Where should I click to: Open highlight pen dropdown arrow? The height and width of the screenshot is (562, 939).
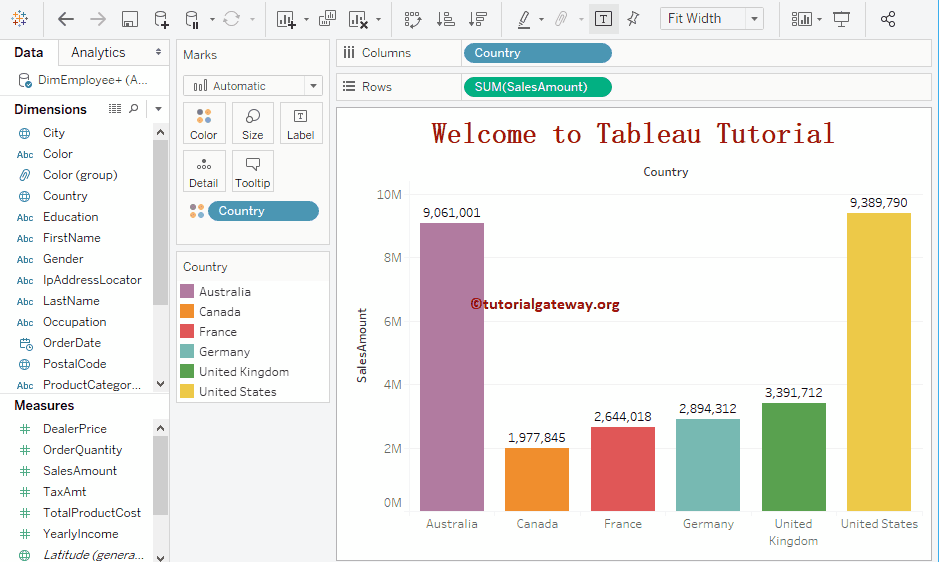pyautogui.click(x=541, y=19)
